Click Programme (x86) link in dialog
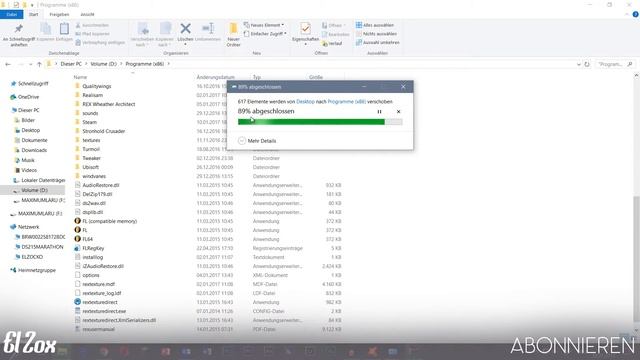This screenshot has width=640, height=360. coord(347,101)
